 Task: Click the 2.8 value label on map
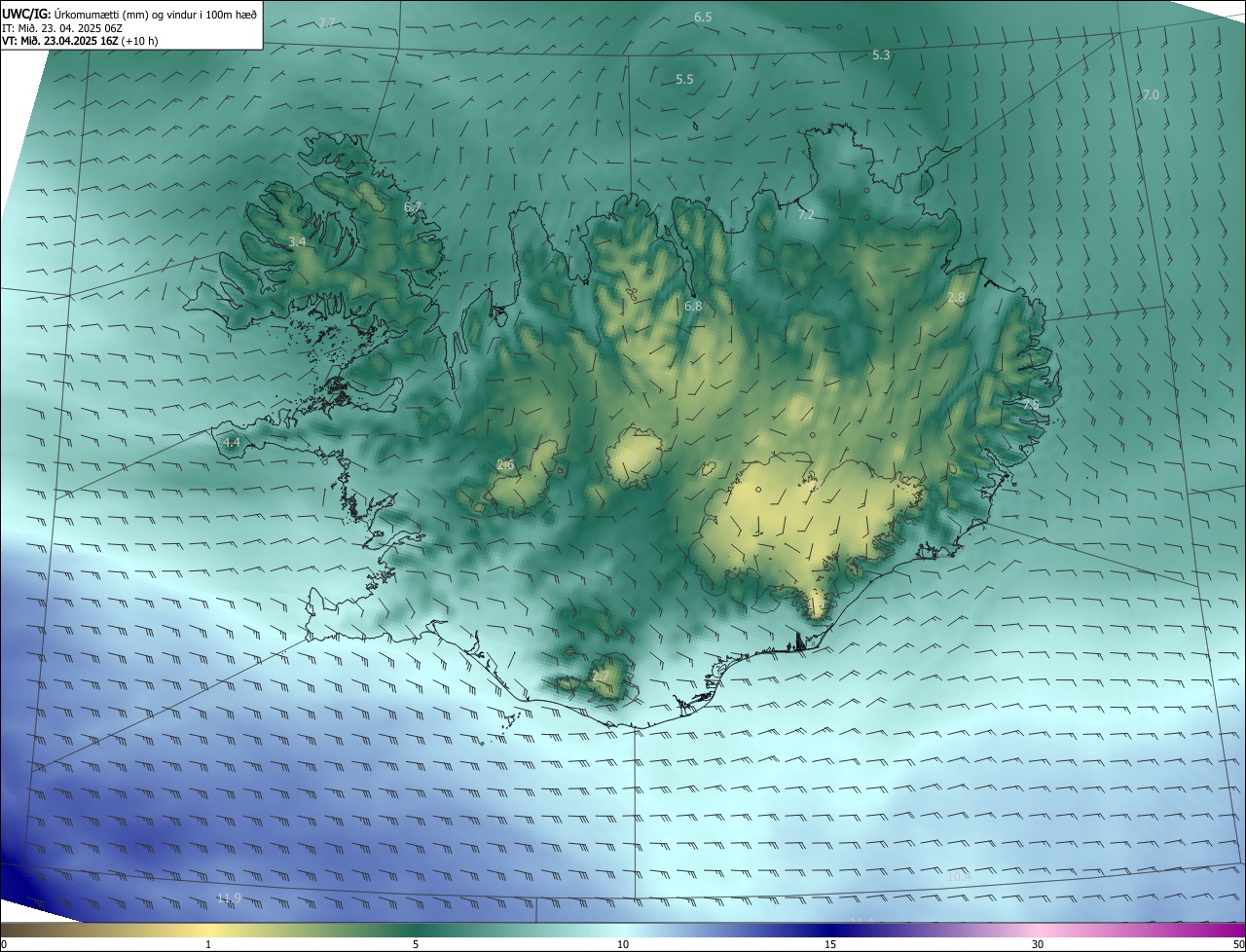(x=956, y=298)
